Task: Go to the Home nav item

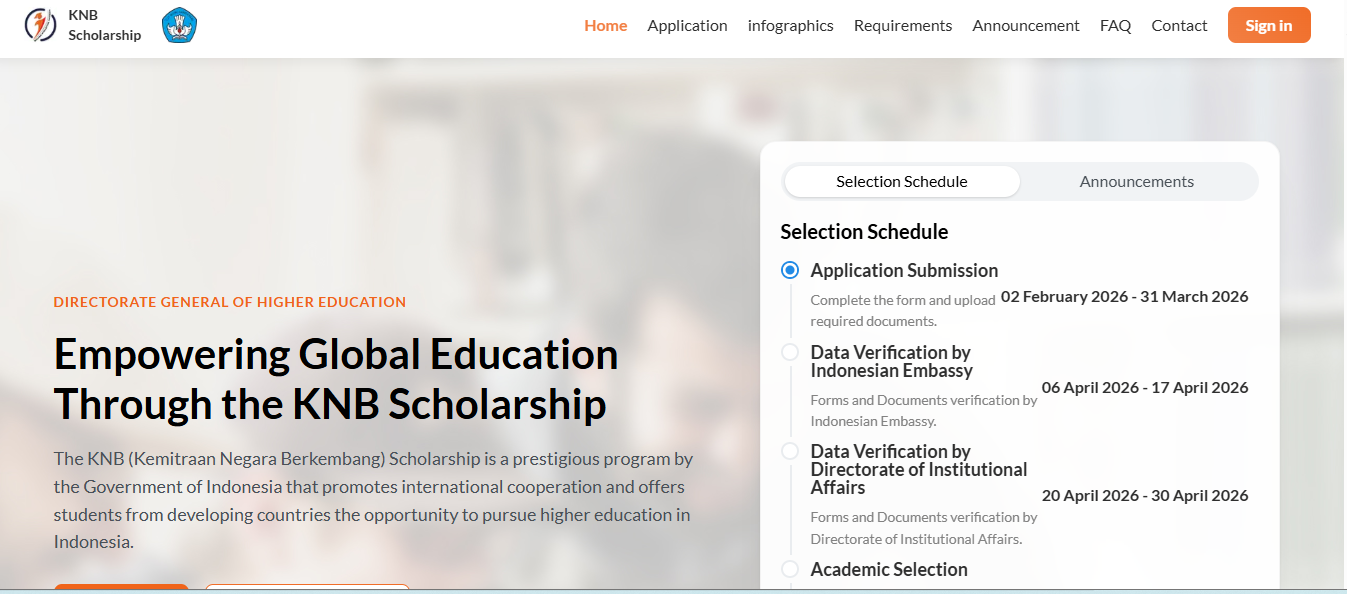Action: [x=605, y=26]
